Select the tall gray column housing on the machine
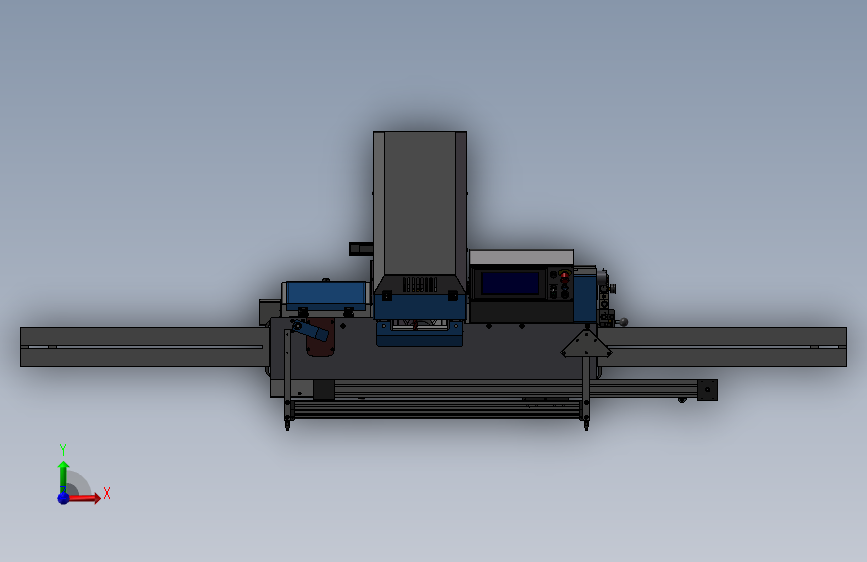Image resolution: width=867 pixels, height=562 pixels. [x=420, y=203]
